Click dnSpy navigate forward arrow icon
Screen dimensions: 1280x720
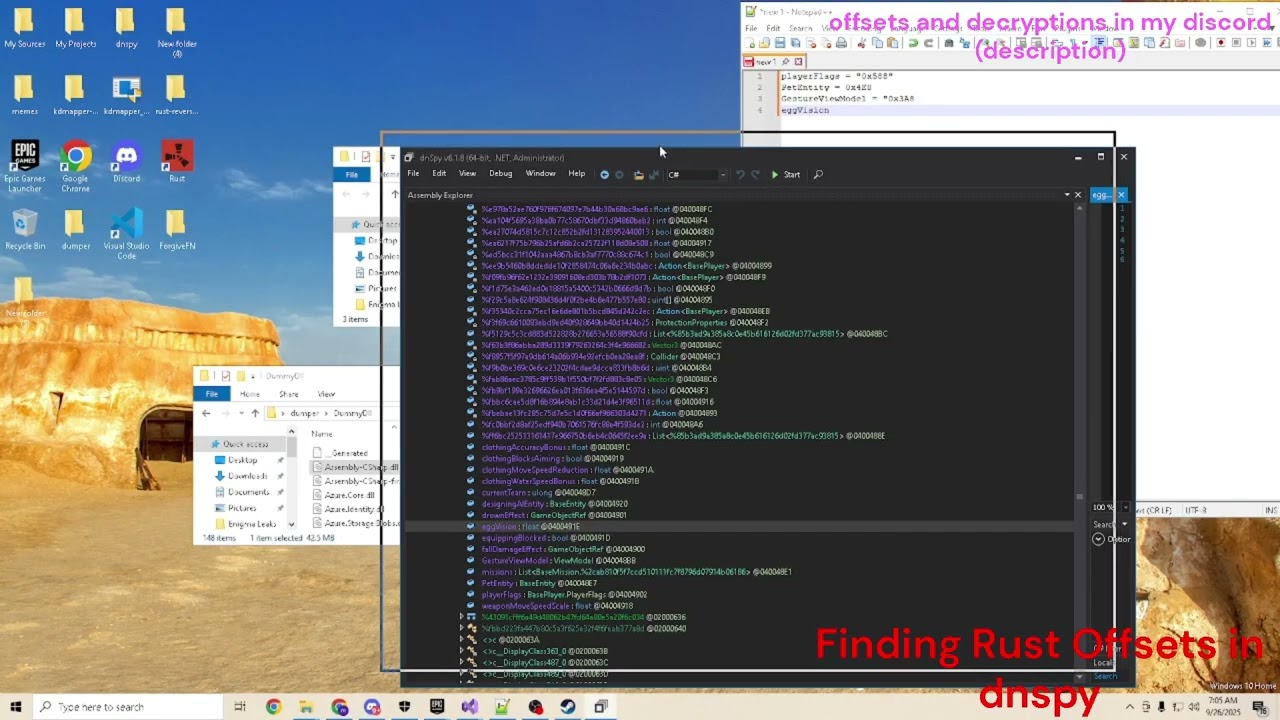(620, 175)
